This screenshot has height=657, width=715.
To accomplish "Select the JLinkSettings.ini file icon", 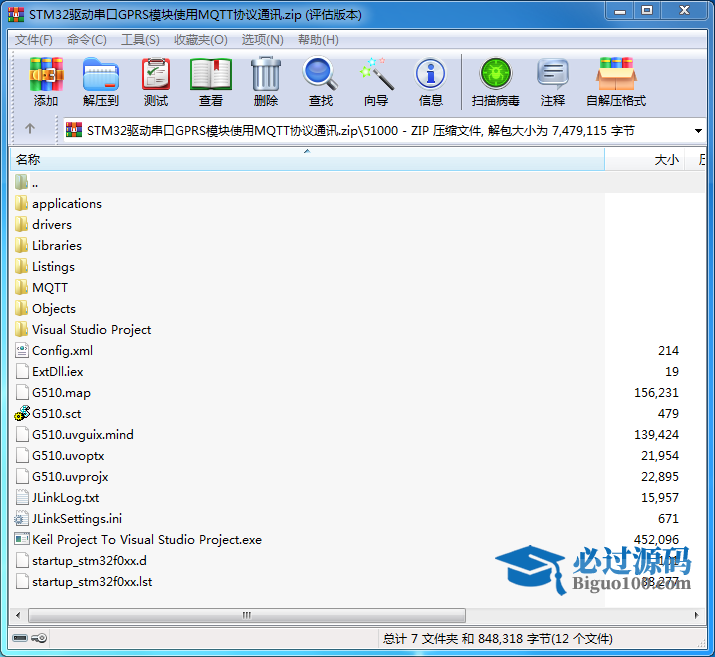I will click(x=21, y=518).
